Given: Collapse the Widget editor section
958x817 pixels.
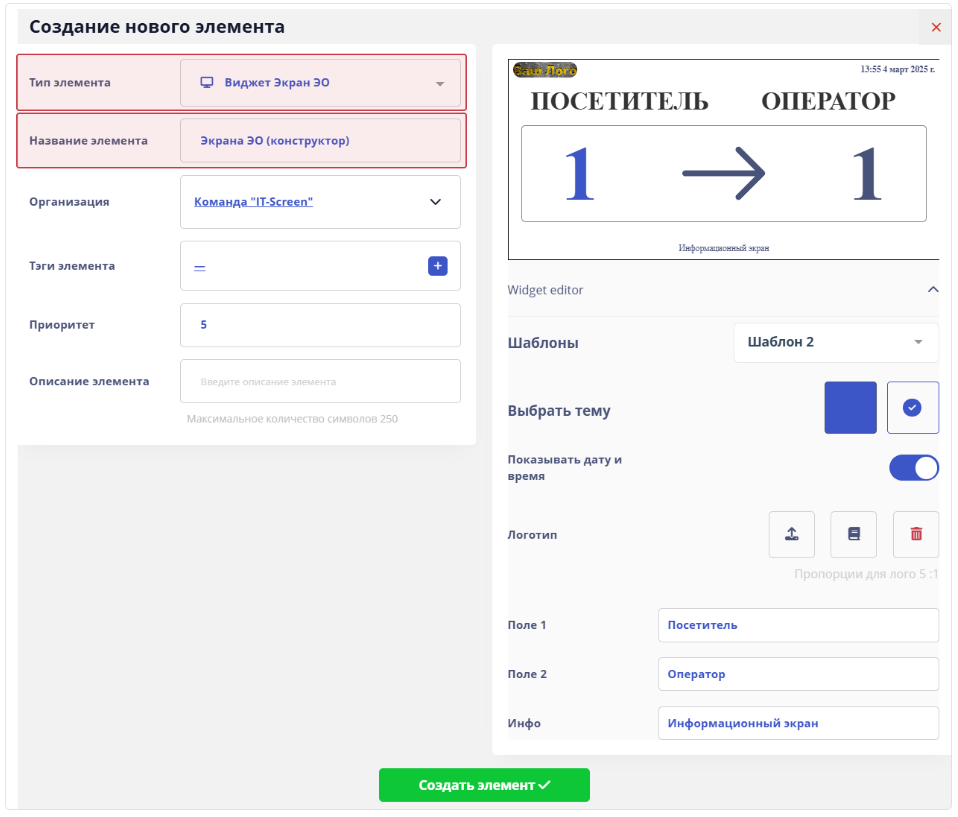Looking at the screenshot, I should click(x=932, y=290).
